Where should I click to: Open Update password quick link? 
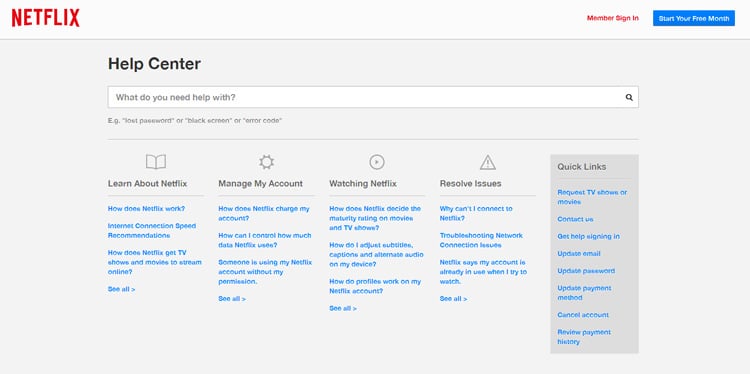click(x=586, y=271)
